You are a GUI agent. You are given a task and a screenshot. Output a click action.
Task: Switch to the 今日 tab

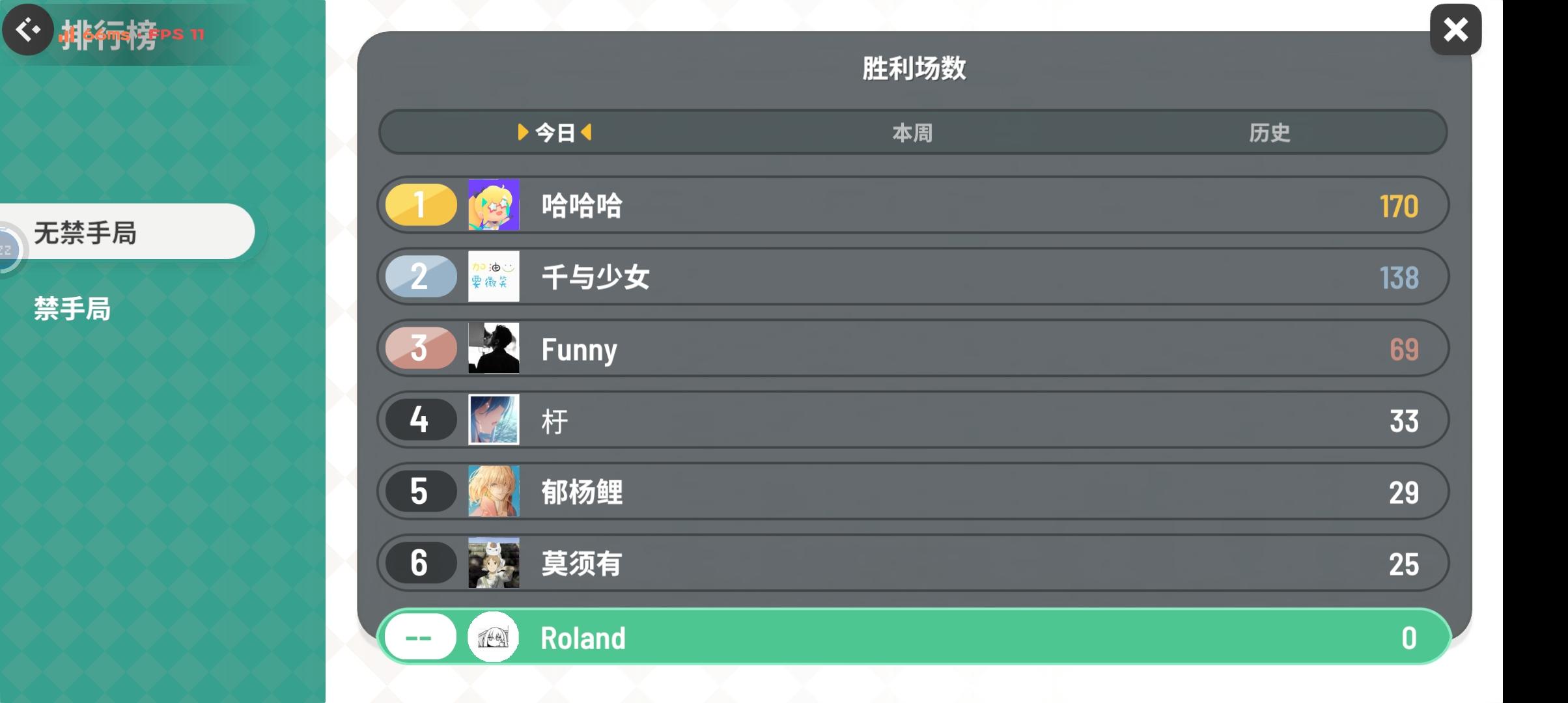tap(555, 133)
